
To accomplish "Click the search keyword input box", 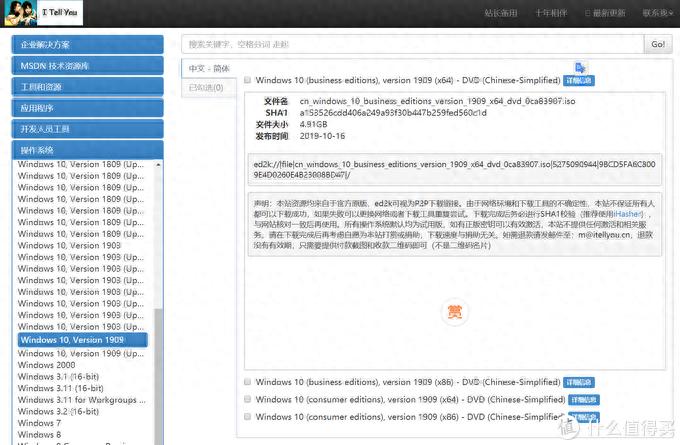I will click(x=410, y=44).
